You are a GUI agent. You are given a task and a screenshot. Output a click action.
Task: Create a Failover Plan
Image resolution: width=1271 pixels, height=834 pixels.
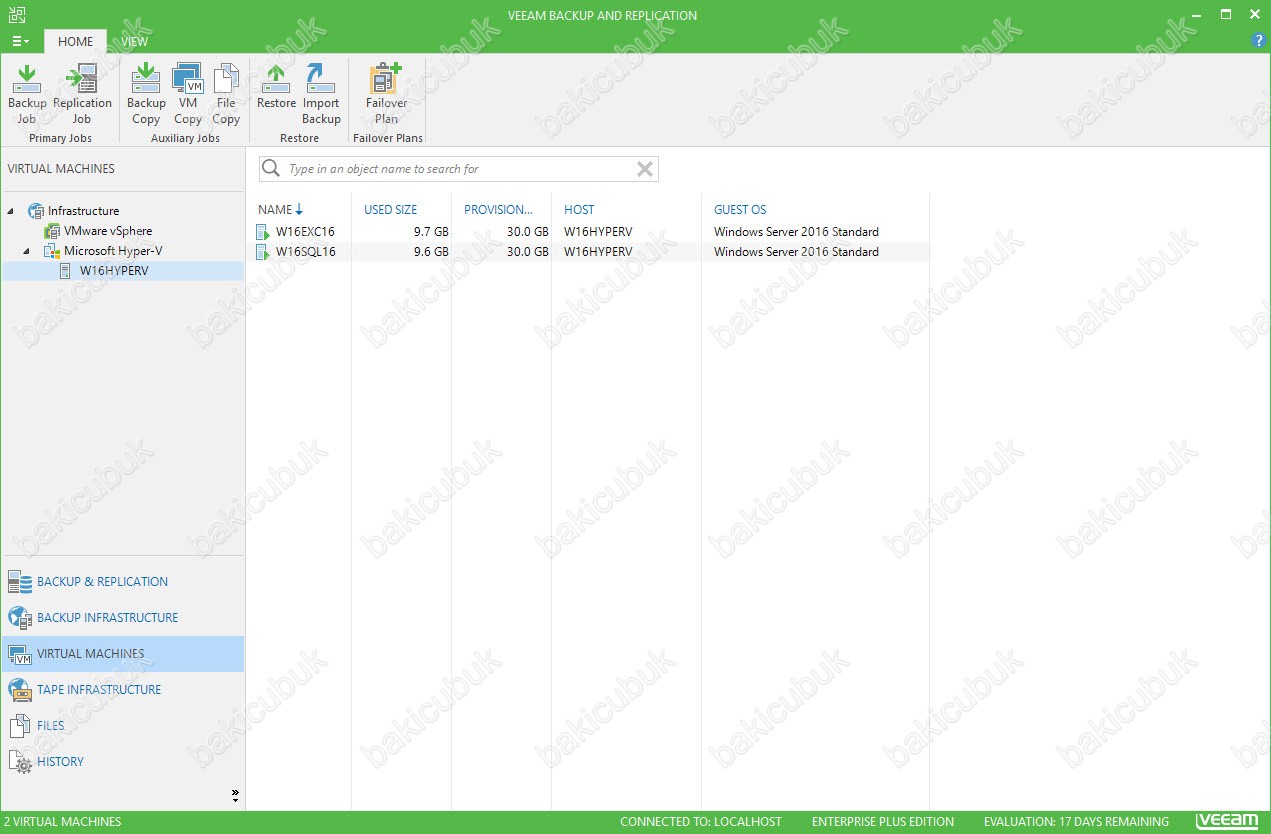[x=386, y=94]
